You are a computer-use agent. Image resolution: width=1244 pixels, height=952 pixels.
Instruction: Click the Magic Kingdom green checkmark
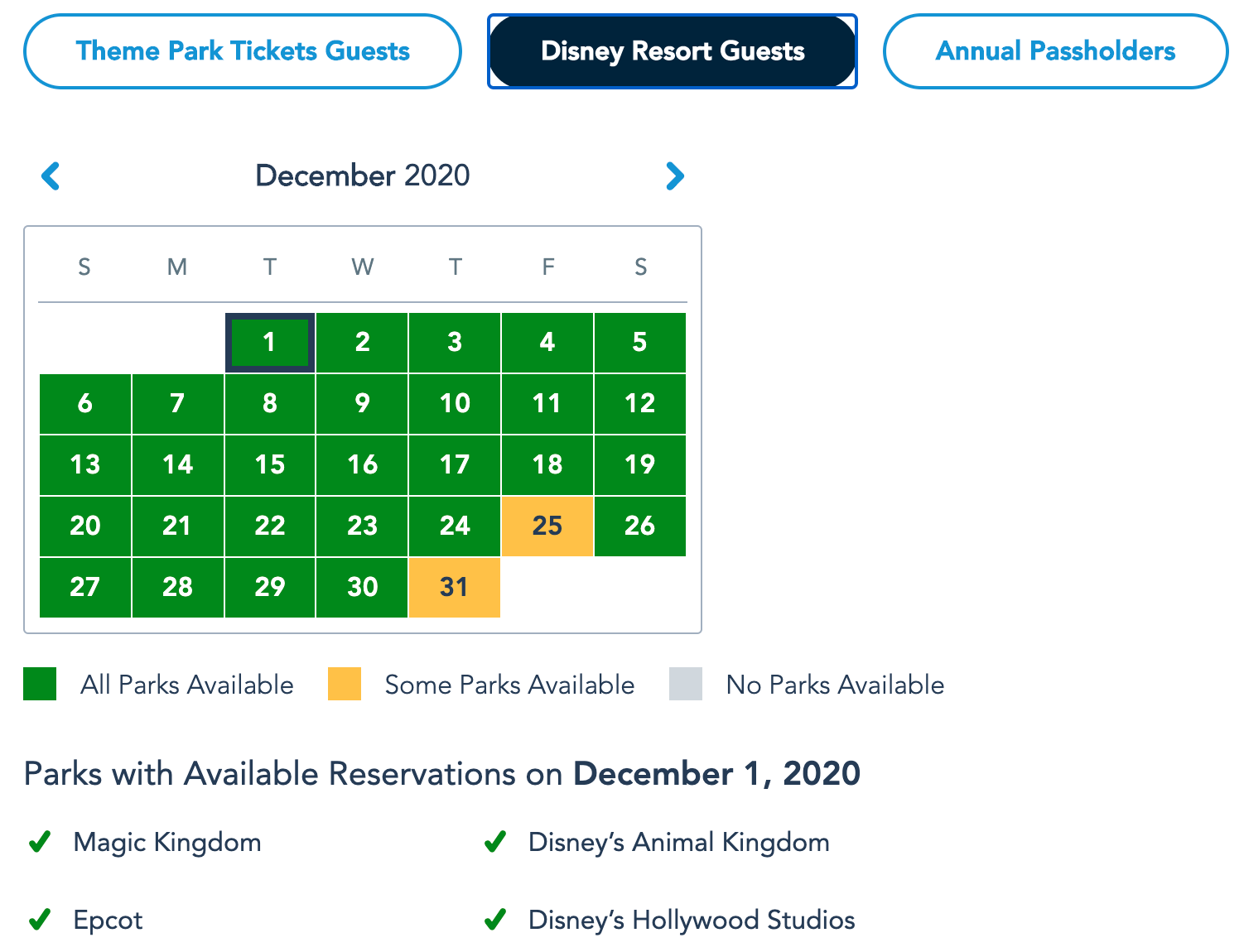click(x=40, y=842)
